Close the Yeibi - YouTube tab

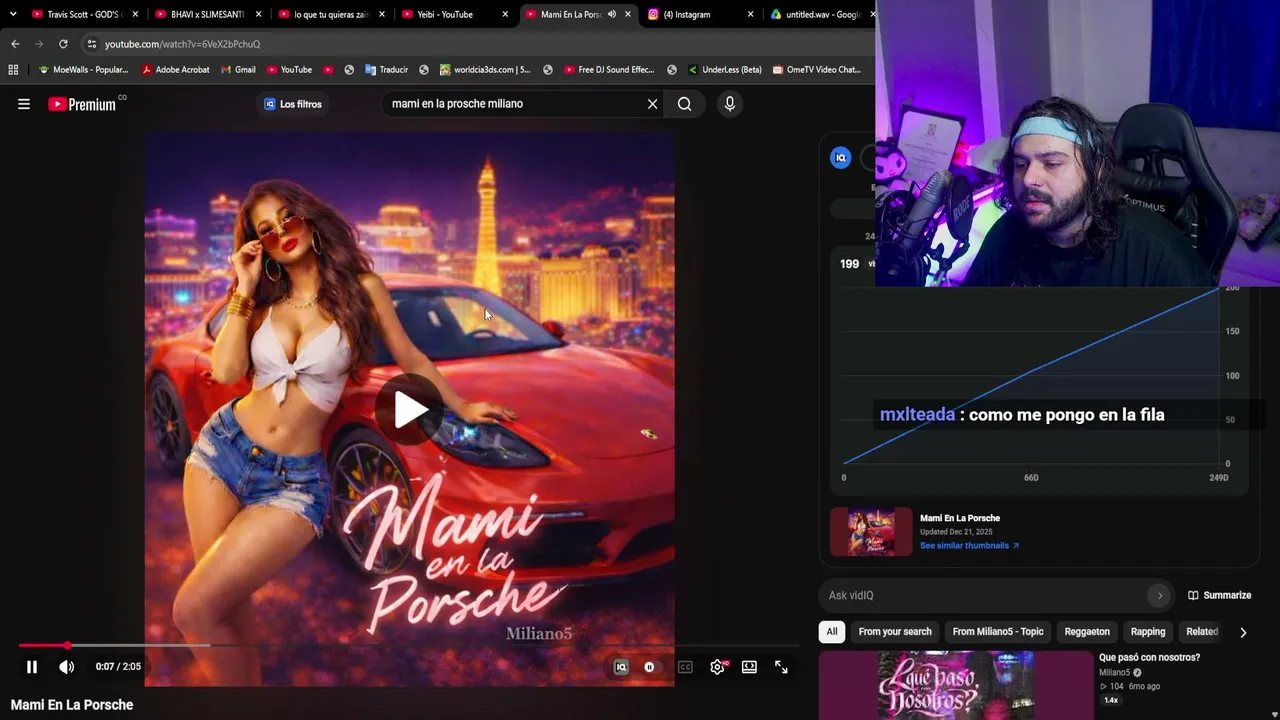pyautogui.click(x=505, y=14)
